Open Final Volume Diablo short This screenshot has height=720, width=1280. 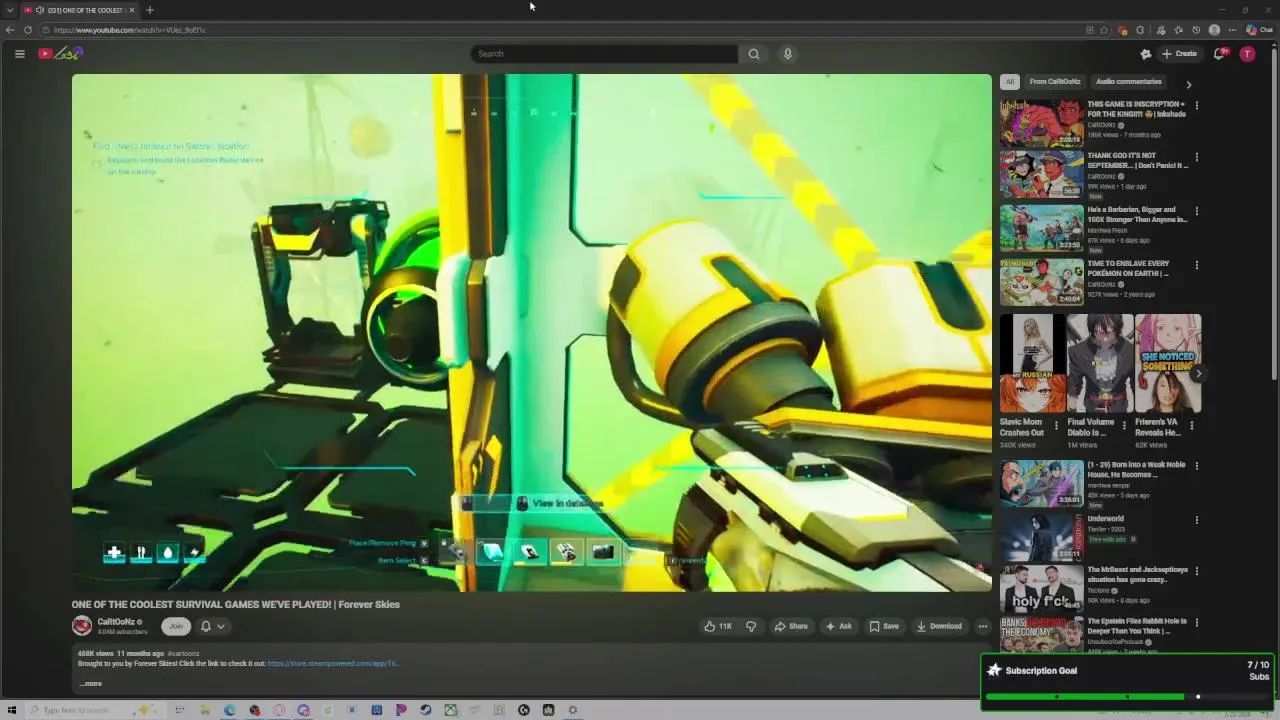point(1100,364)
